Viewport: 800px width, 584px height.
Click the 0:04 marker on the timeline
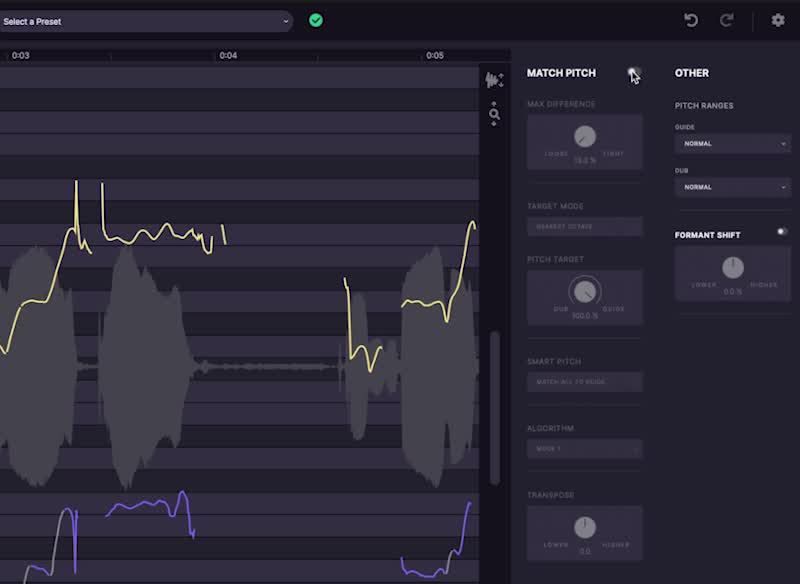click(x=228, y=56)
